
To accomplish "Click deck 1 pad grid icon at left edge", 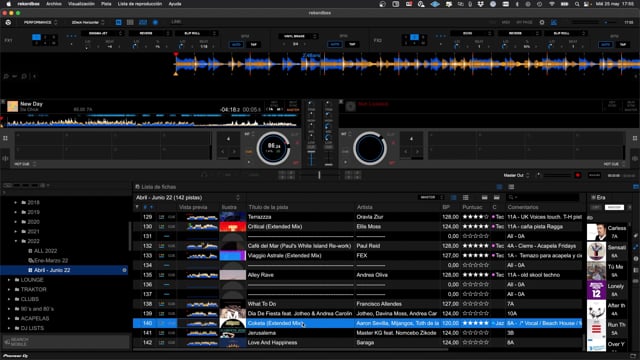I will click(x=5, y=138).
